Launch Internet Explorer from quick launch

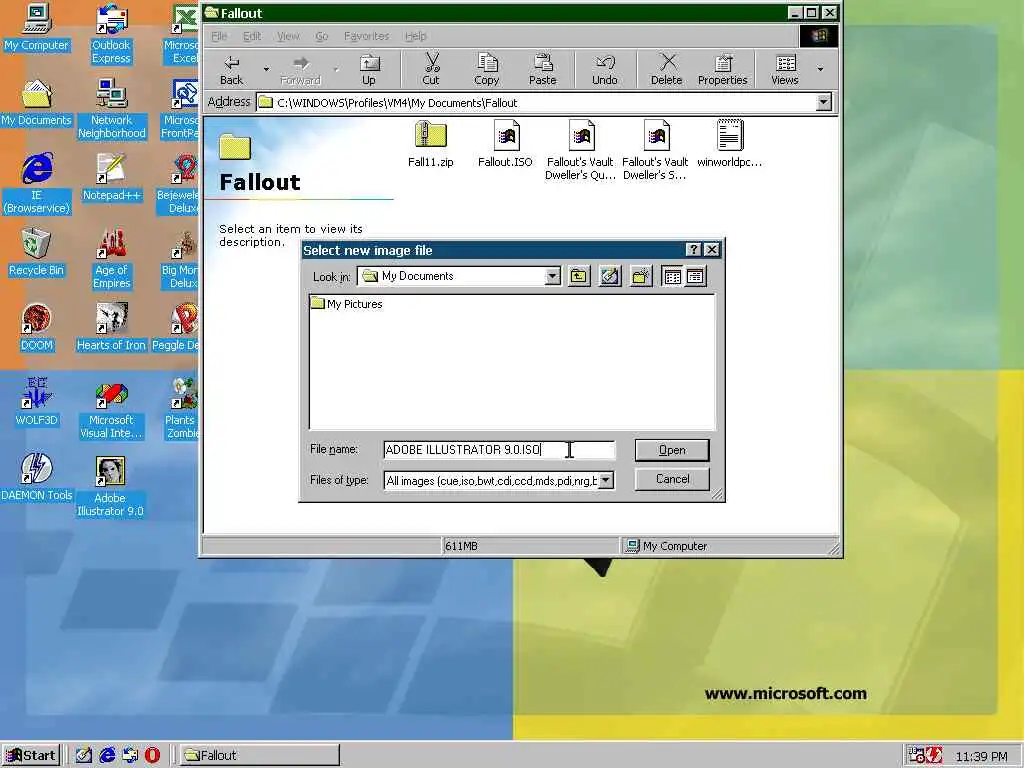coord(107,756)
